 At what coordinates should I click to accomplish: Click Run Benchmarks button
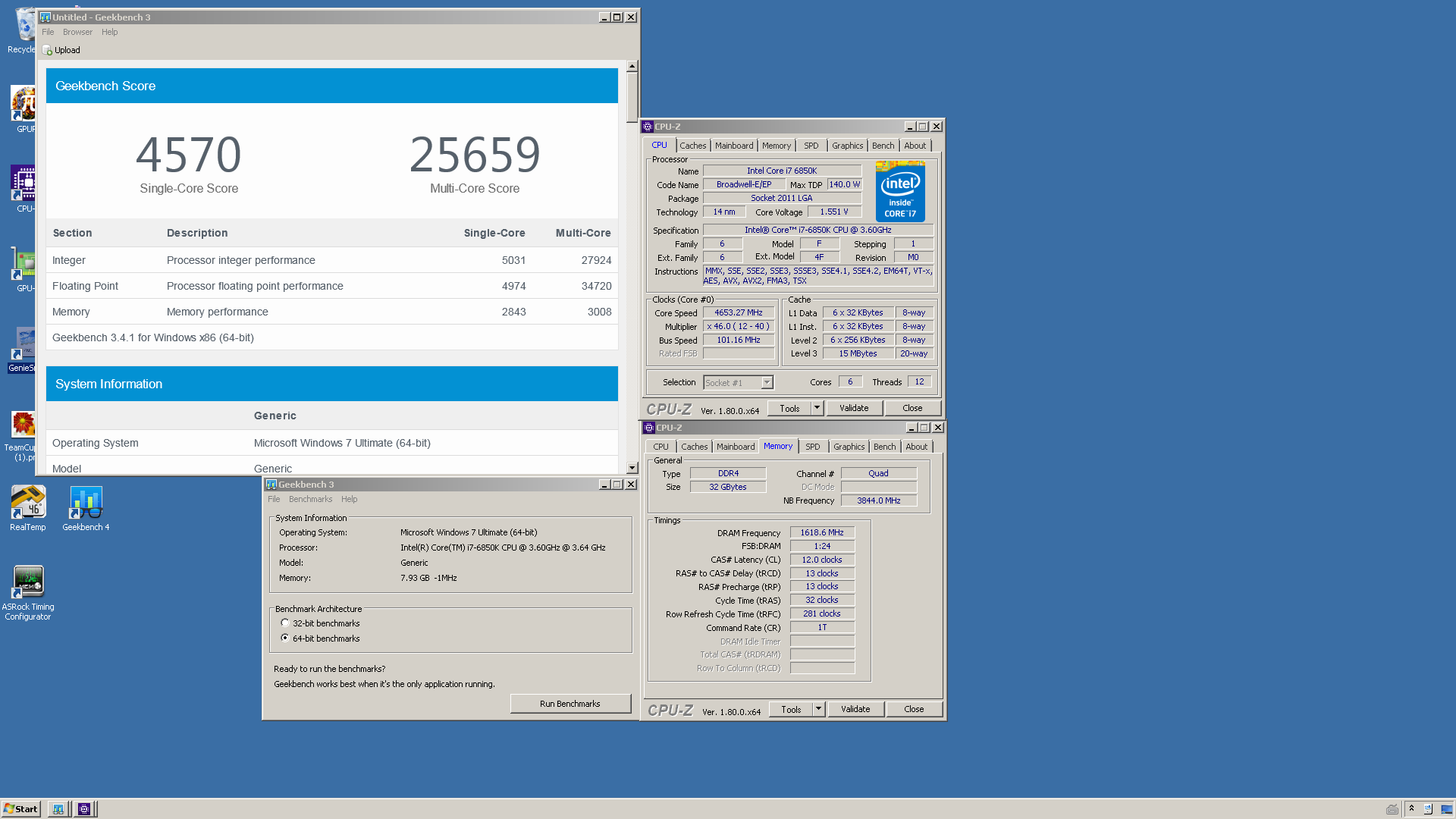[570, 704]
